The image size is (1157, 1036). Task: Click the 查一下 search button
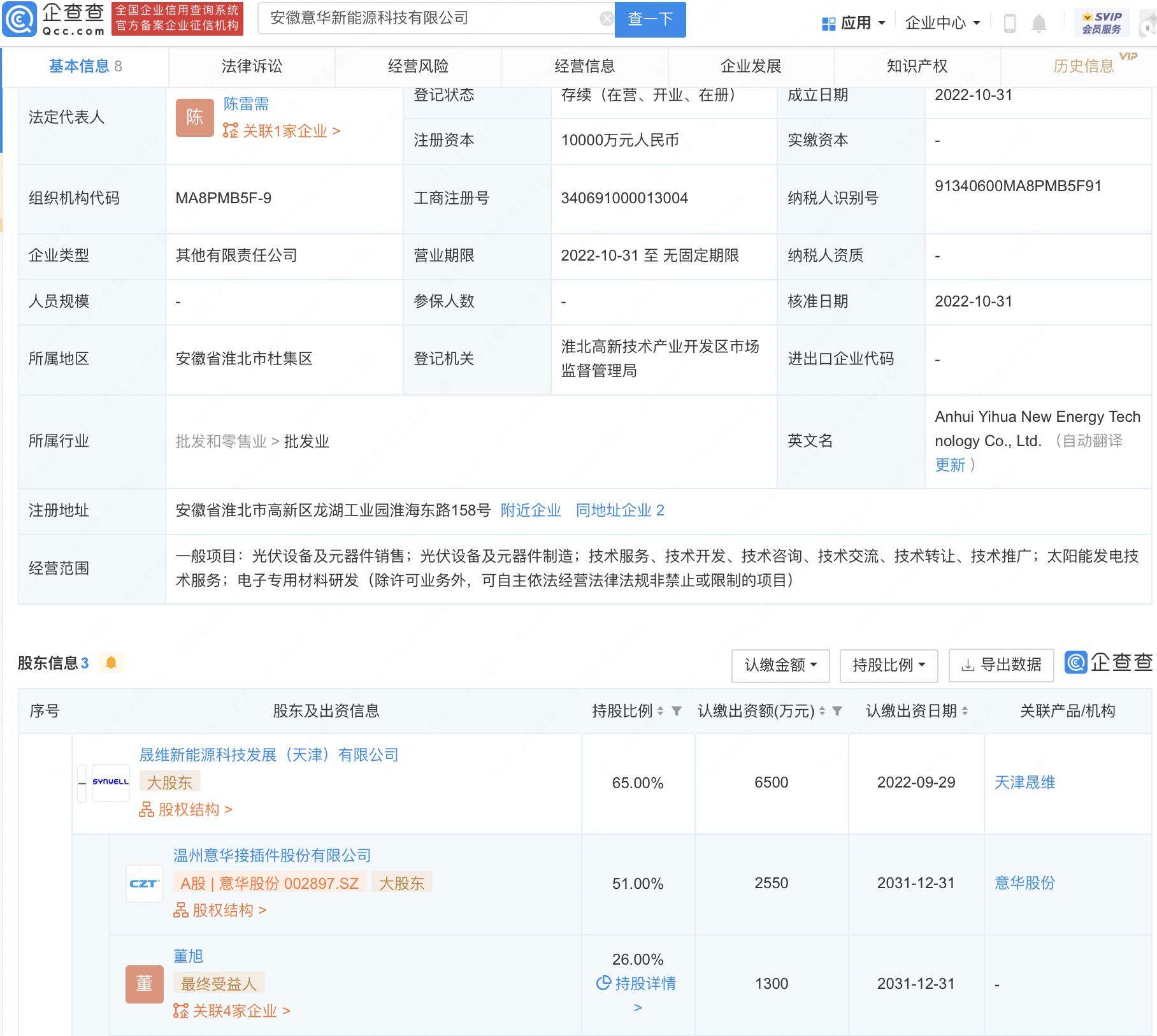tap(650, 19)
